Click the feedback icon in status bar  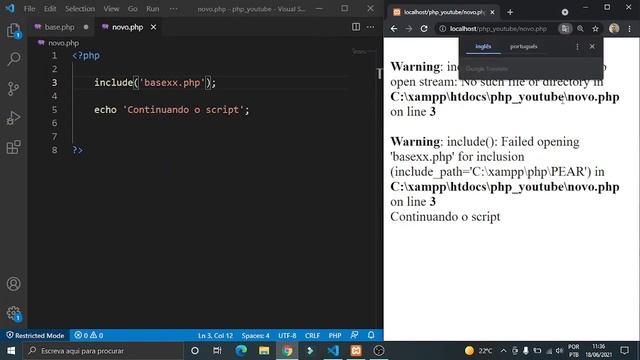[354, 335]
